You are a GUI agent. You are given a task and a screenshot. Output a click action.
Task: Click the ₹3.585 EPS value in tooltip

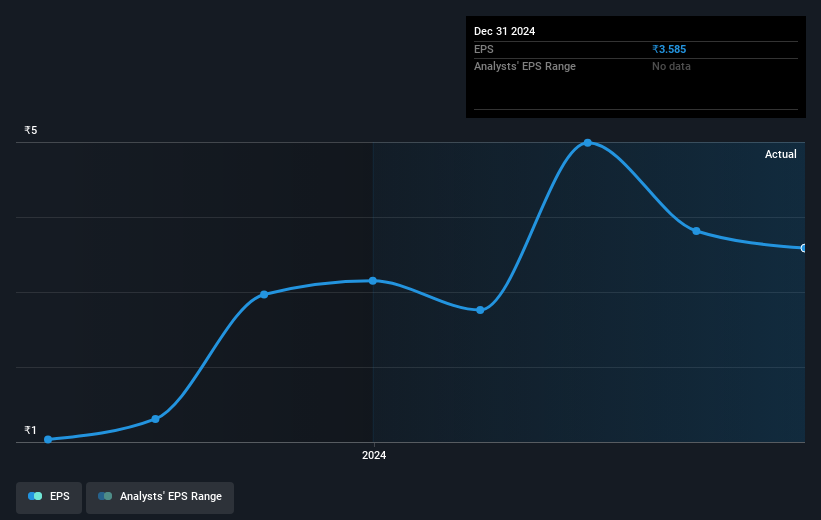coord(669,49)
